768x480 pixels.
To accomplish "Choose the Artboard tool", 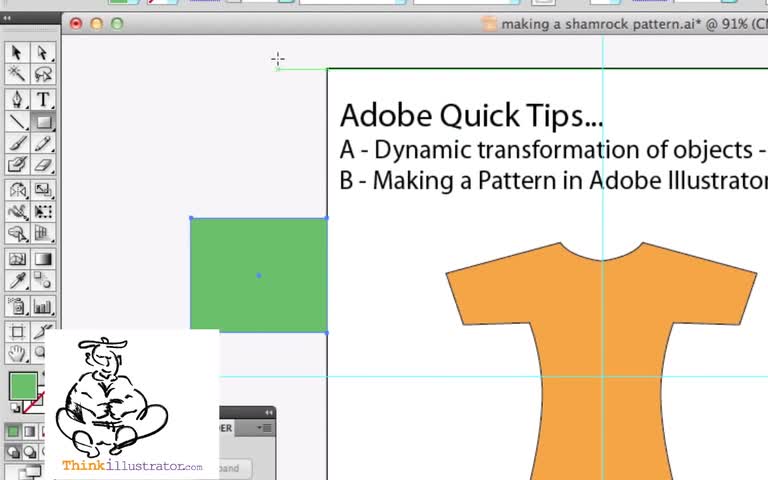I will coord(17,332).
